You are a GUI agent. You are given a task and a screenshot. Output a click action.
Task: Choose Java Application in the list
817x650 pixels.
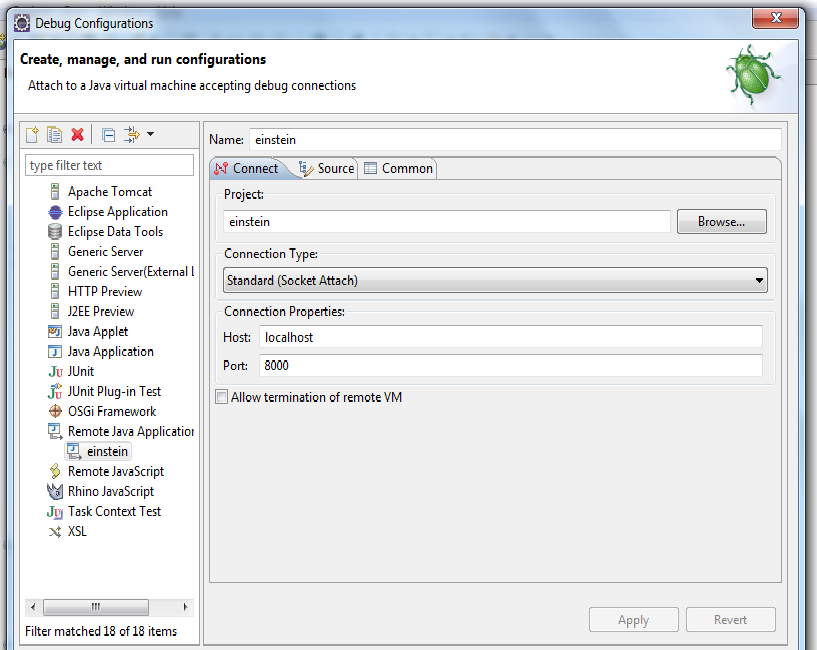pyautogui.click(x=110, y=352)
